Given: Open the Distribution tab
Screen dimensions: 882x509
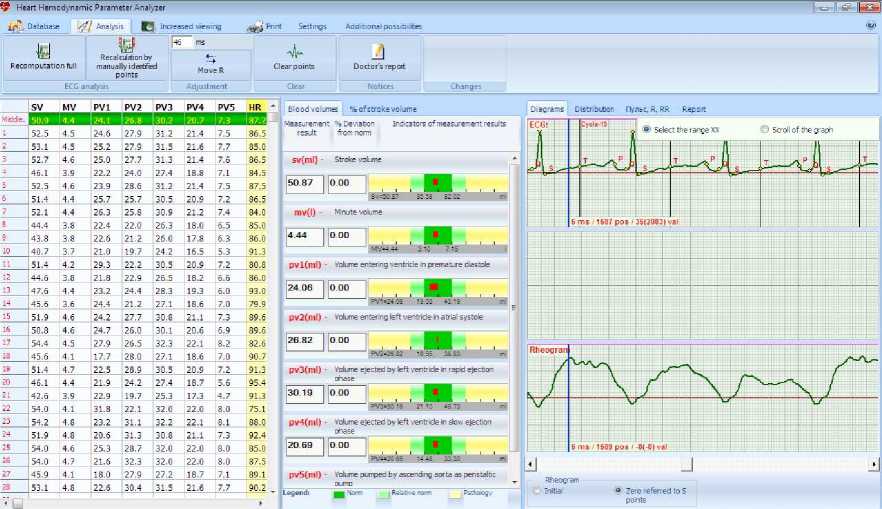Looking at the screenshot, I should coord(594,108).
